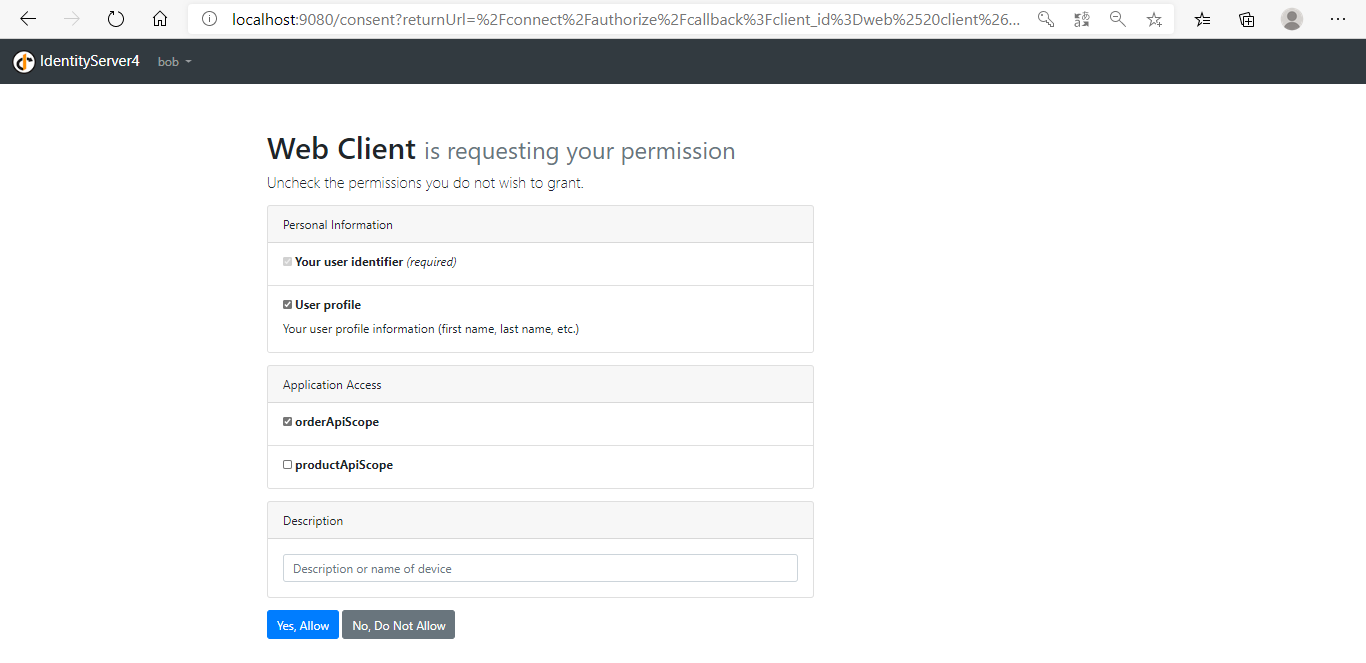The image size is (1366, 663).
Task: Click the password key icon in address bar
Action: coord(1046,19)
